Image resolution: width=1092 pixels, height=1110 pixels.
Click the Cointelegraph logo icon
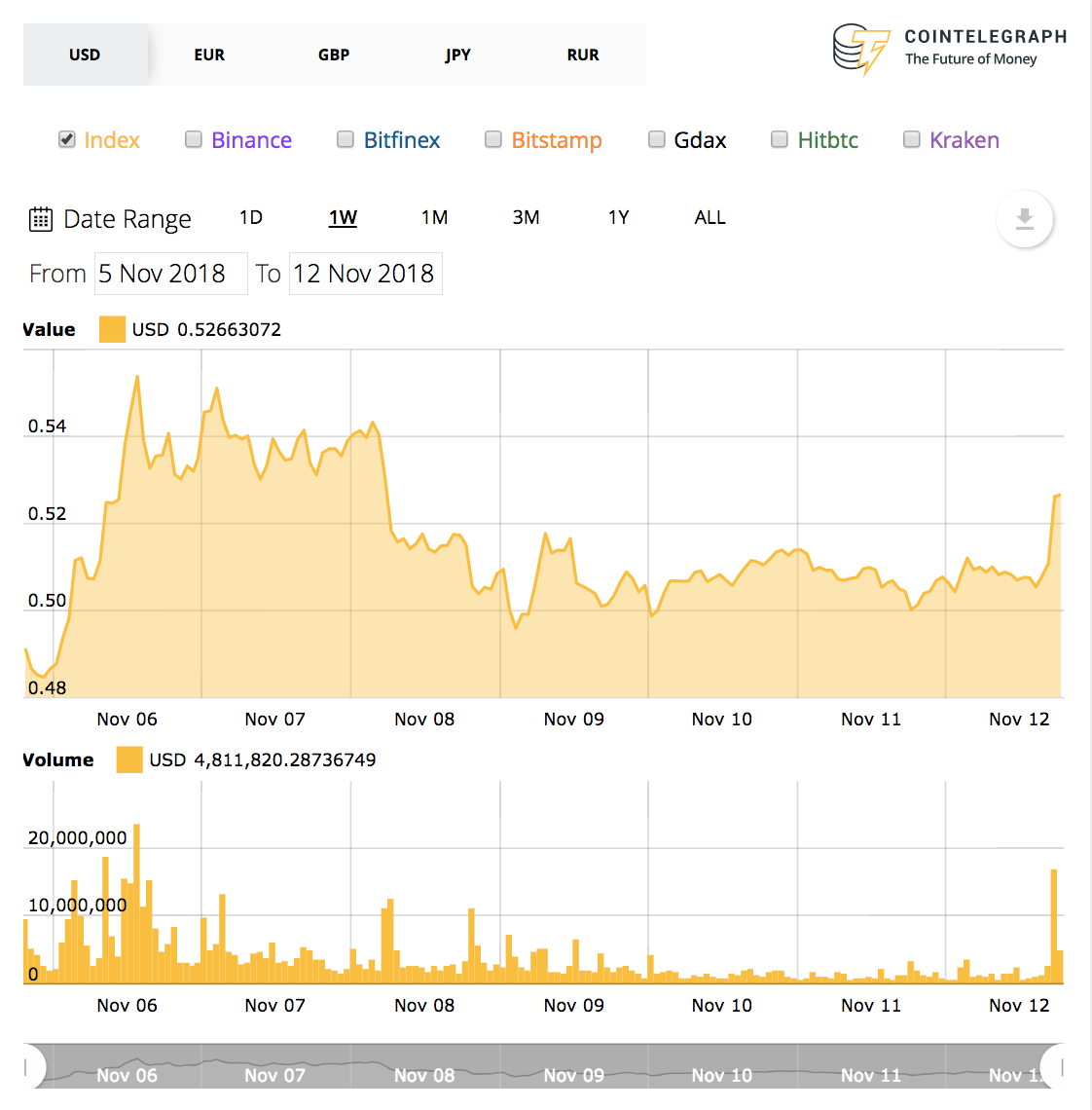click(x=860, y=49)
